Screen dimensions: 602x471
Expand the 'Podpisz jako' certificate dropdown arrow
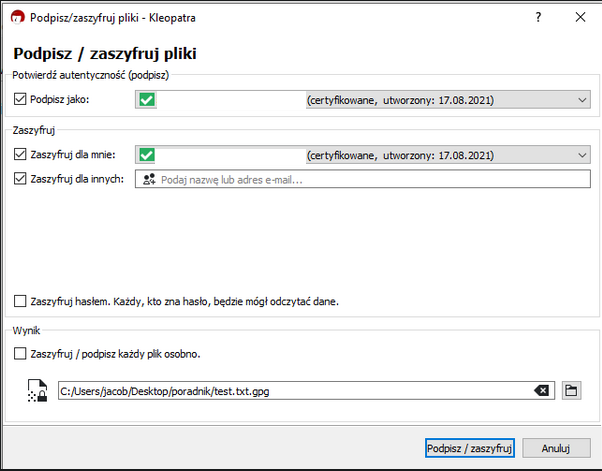(582, 100)
